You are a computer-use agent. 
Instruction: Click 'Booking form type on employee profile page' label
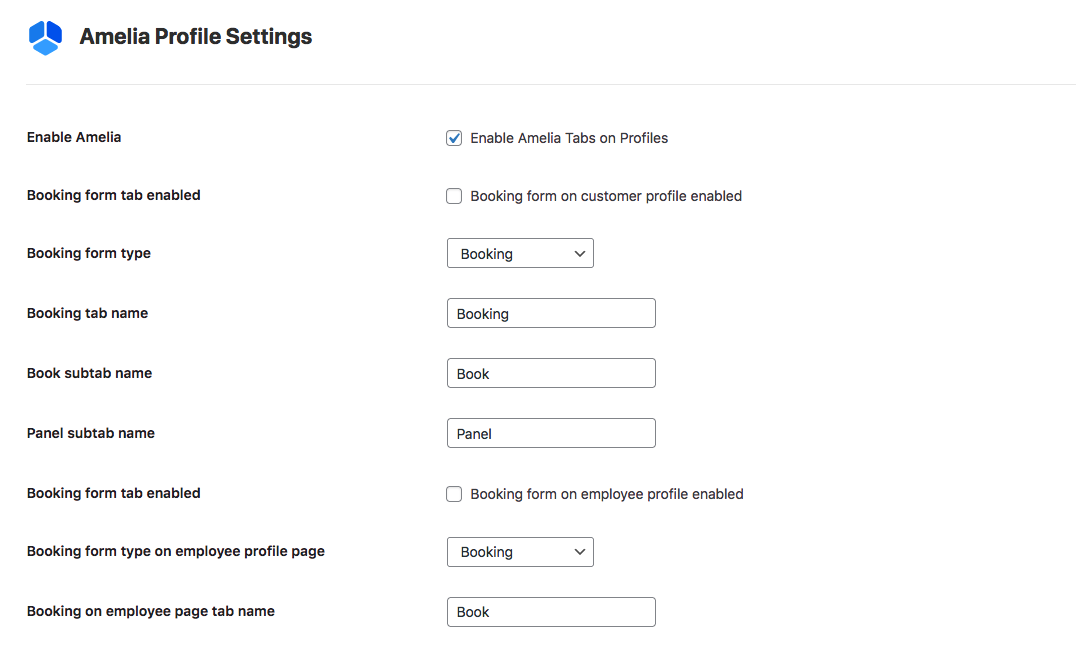coord(176,551)
